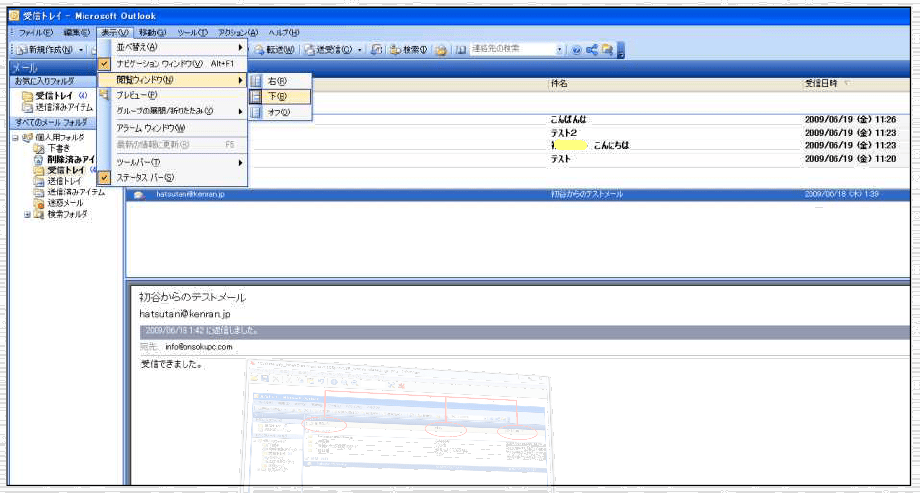920x493 pixels.
Task: Open the 閲覧ウィンドウ (Reading Pane) submenu
Action: pyautogui.click(x=172, y=80)
